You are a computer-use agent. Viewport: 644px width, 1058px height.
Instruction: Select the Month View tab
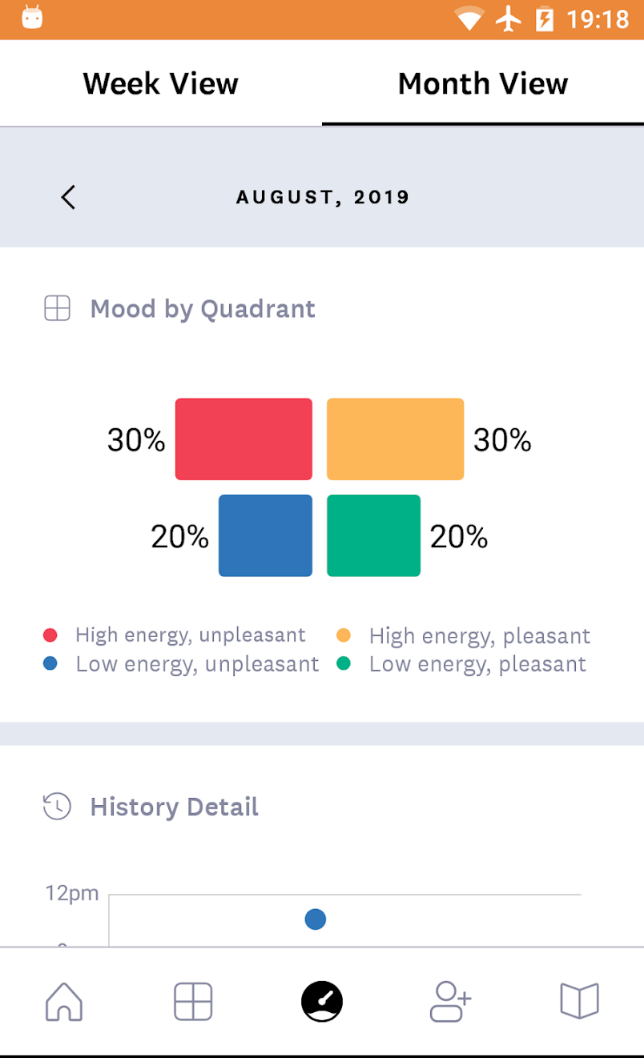[x=483, y=84]
